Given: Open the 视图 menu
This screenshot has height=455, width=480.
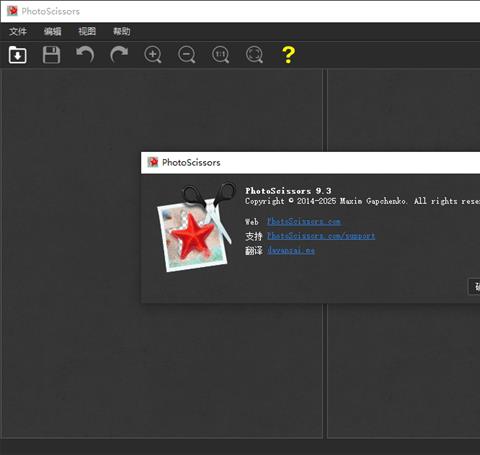Looking at the screenshot, I should 87,32.
